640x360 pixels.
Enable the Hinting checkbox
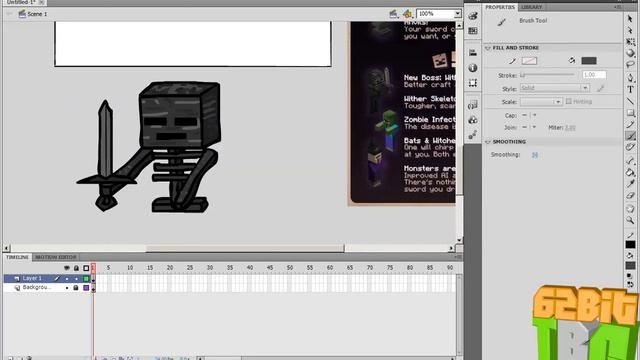coord(569,102)
